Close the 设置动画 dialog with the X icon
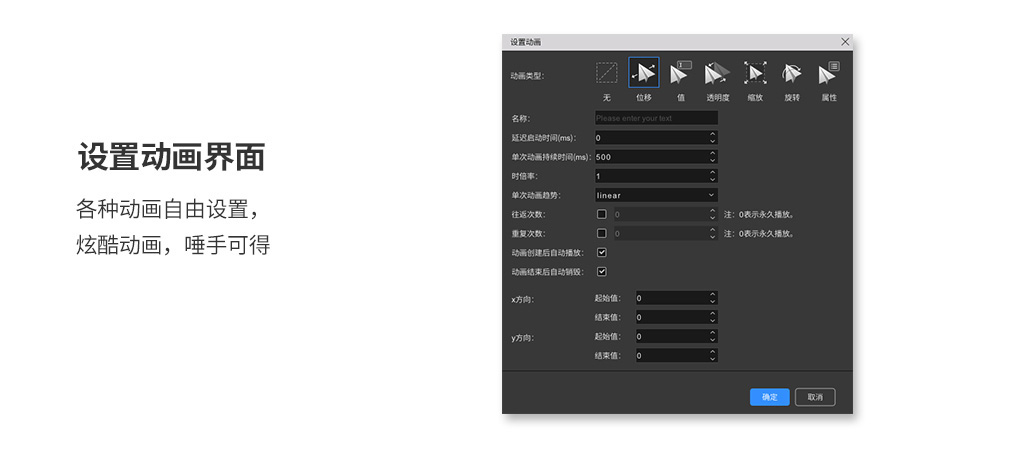The height and width of the screenshot is (473, 1024). [845, 42]
